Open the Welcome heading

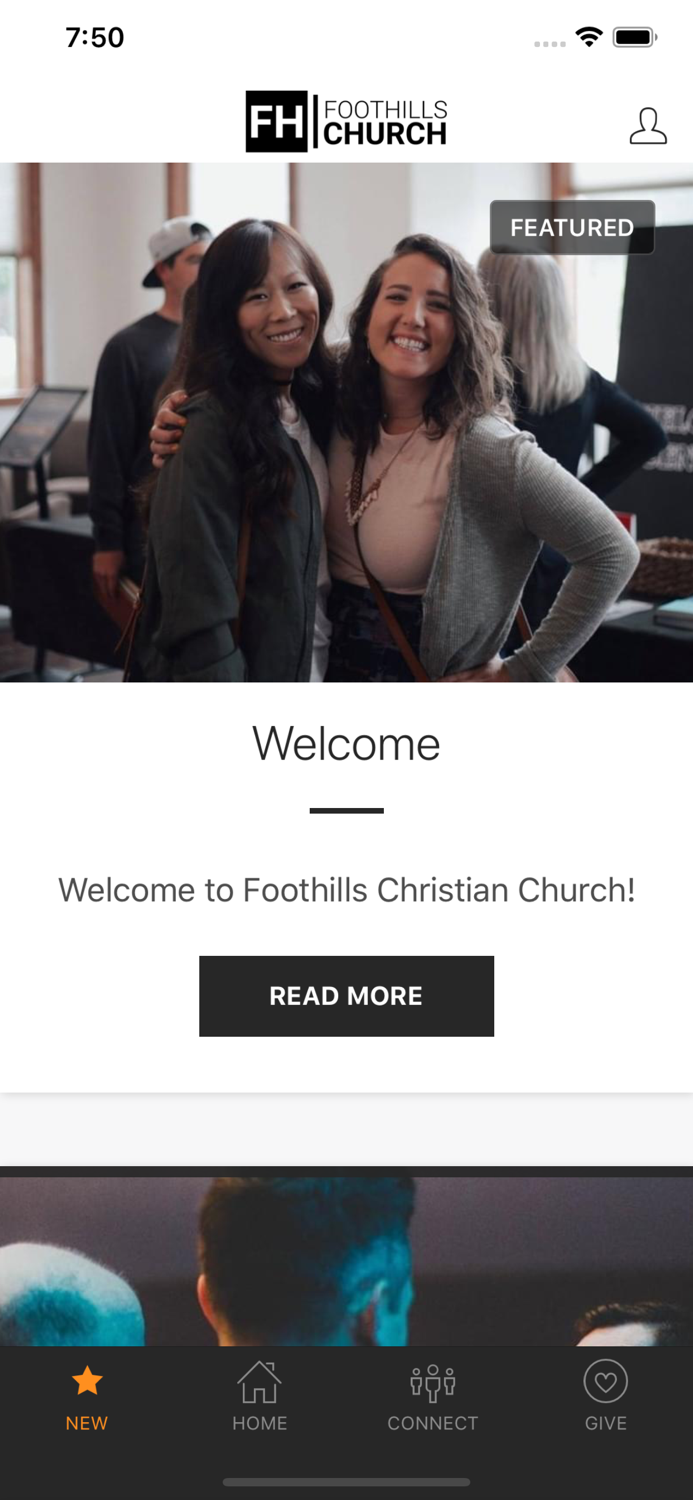[x=346, y=744]
